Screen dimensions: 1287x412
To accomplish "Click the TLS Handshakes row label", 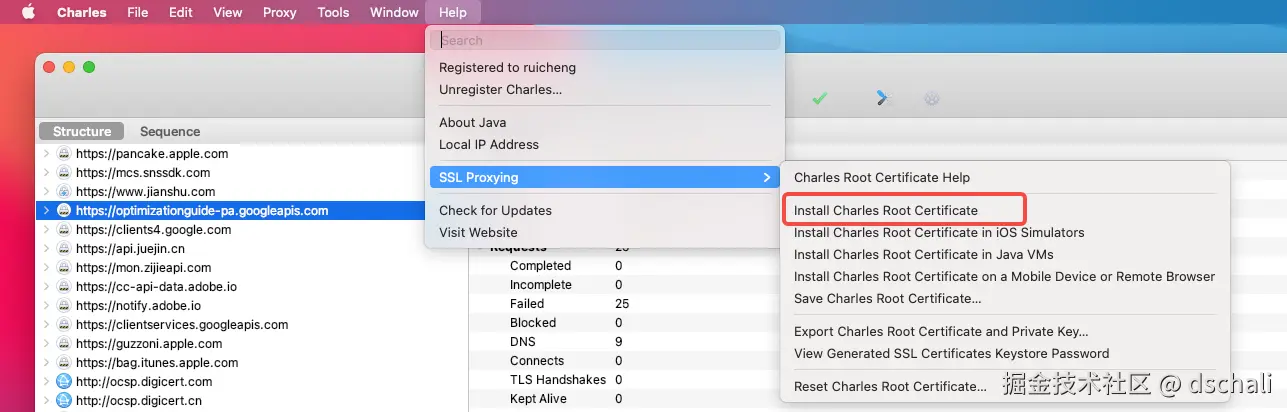I will pyautogui.click(x=558, y=380).
